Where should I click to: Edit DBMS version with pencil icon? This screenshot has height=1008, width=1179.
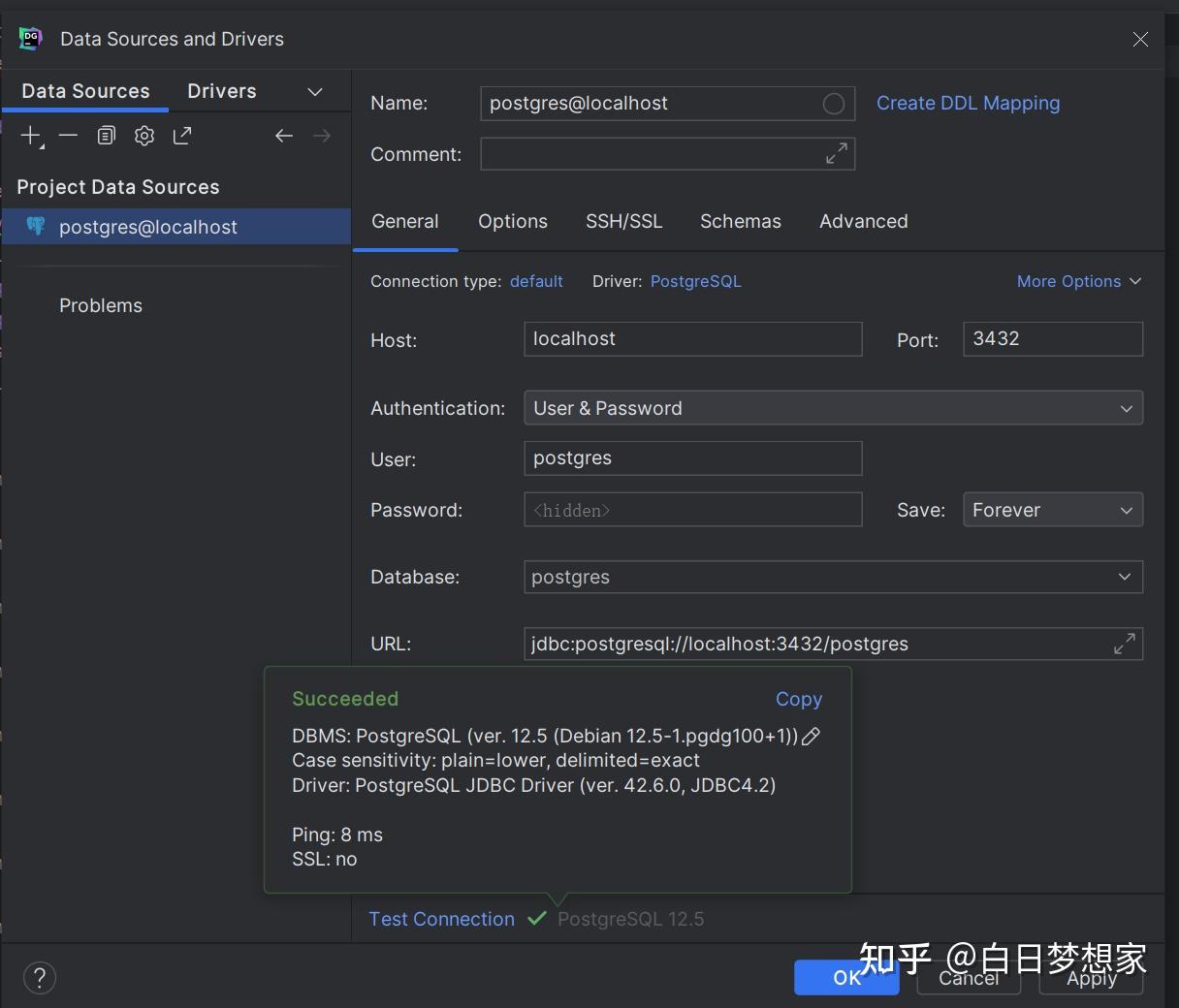811,737
